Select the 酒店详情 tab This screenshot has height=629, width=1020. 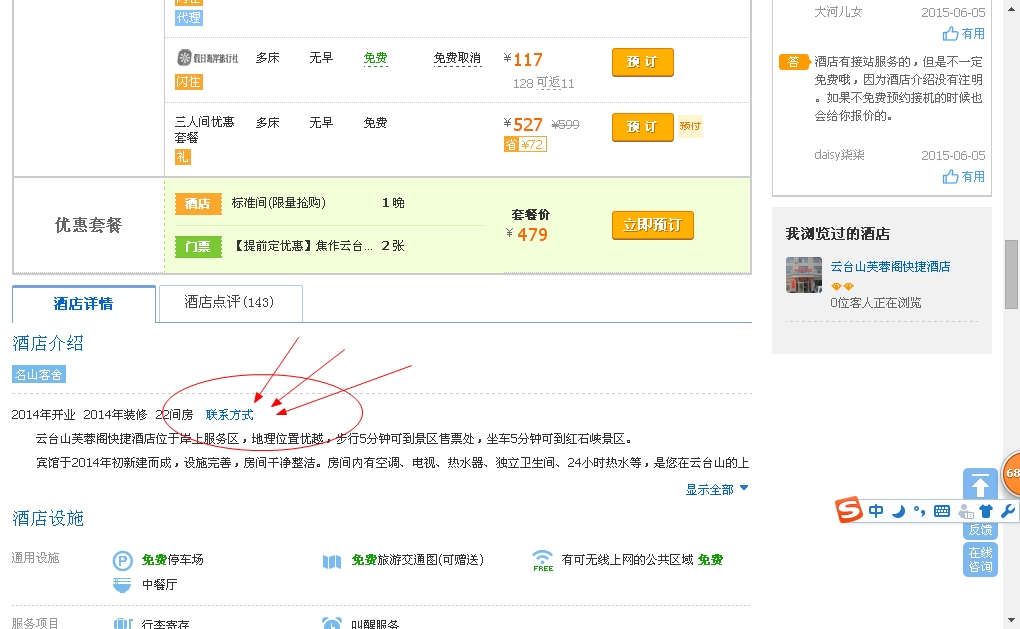pyautogui.click(x=84, y=304)
